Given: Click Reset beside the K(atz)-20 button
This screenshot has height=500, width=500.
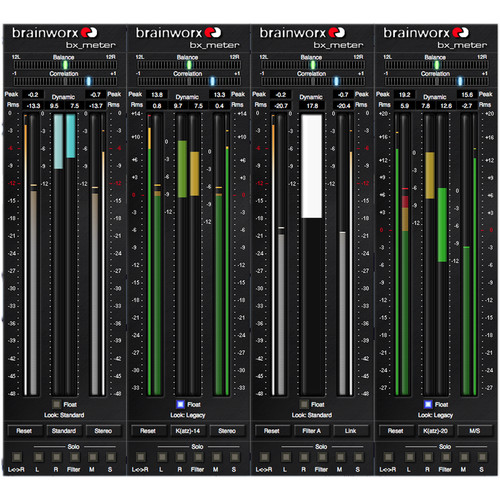Looking at the screenshot, I should click(x=395, y=431).
